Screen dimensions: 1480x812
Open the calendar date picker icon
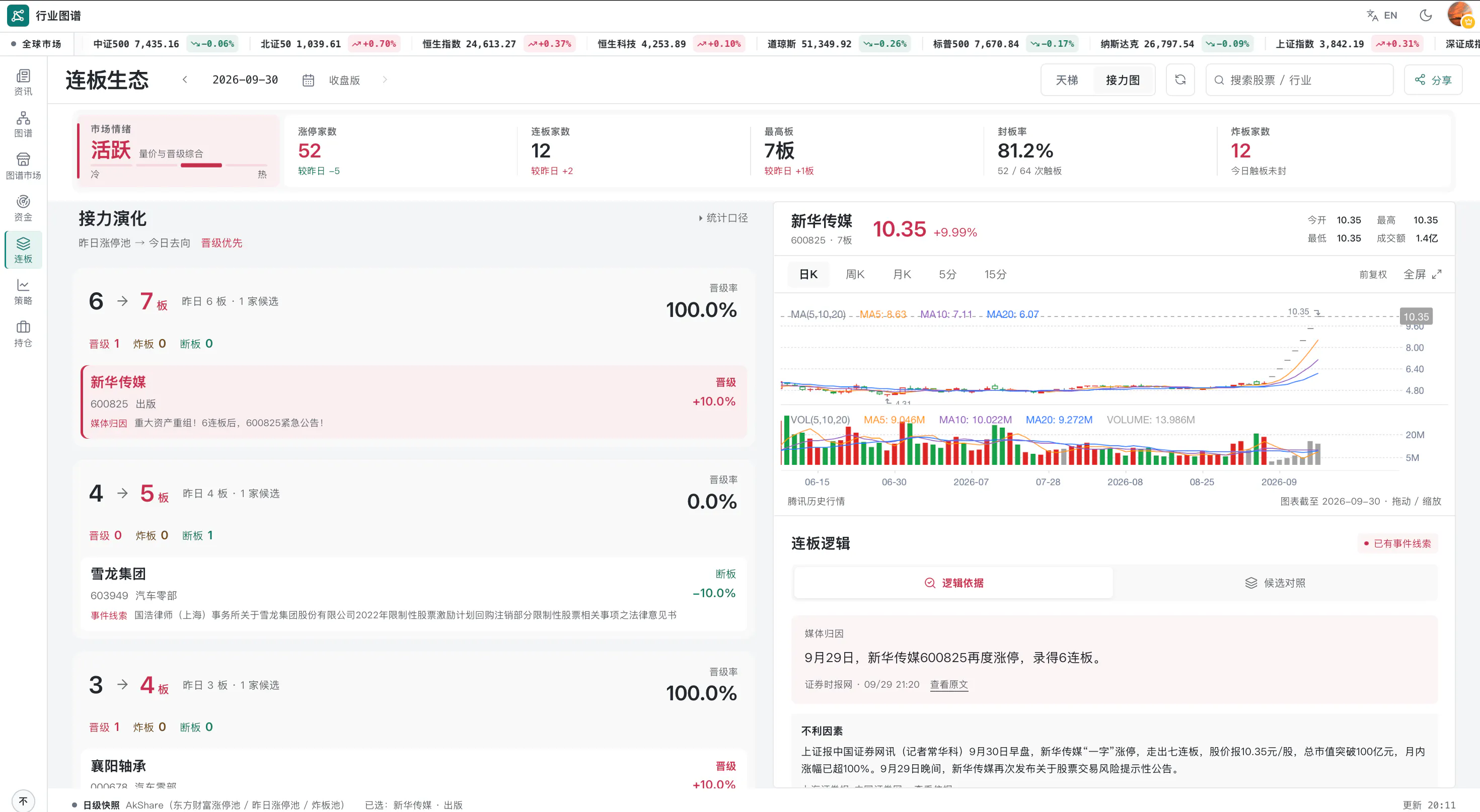tap(308, 80)
